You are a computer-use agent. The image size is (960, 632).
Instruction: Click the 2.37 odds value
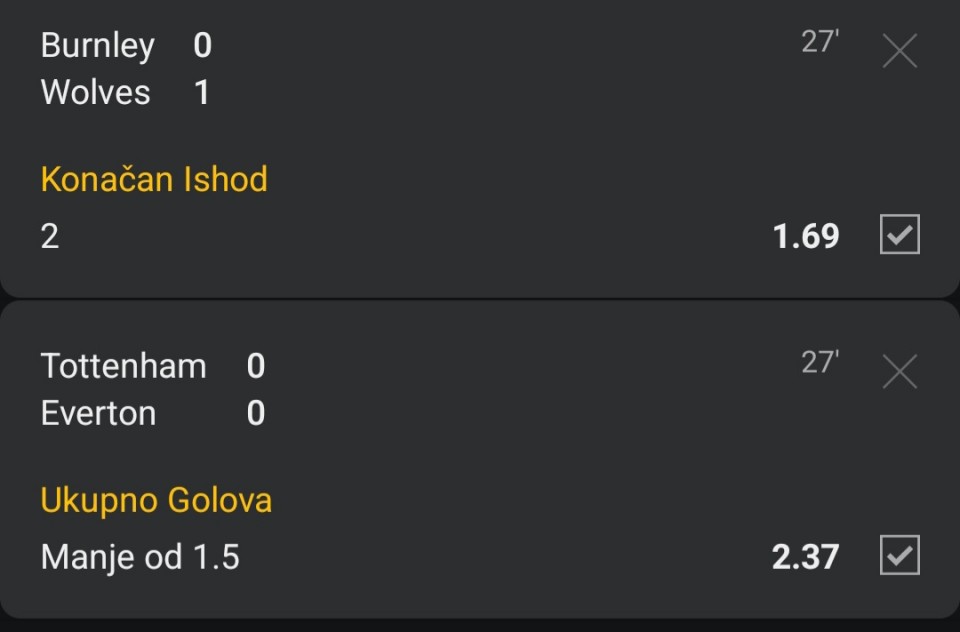click(805, 557)
